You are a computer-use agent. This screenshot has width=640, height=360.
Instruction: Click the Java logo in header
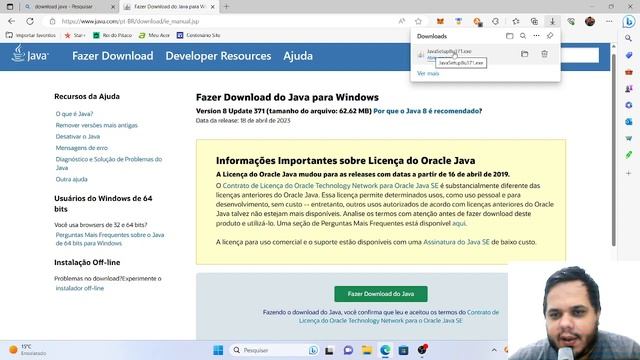pos(29,54)
